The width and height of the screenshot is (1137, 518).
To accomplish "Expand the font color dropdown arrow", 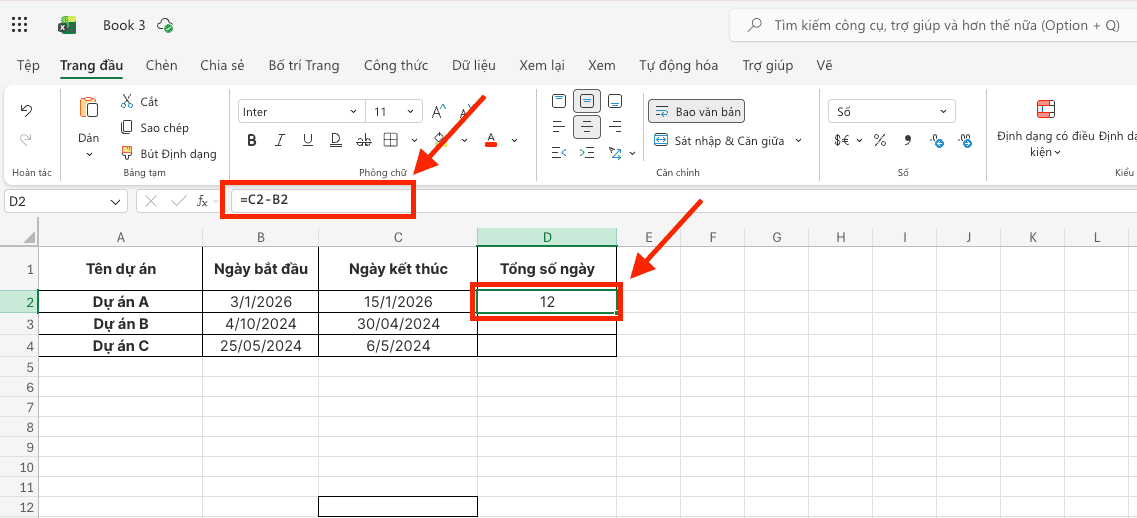I will click(x=514, y=140).
